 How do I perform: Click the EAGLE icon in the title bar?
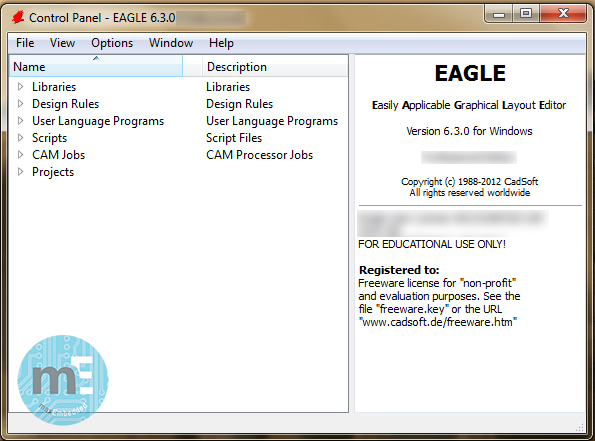click(18, 17)
